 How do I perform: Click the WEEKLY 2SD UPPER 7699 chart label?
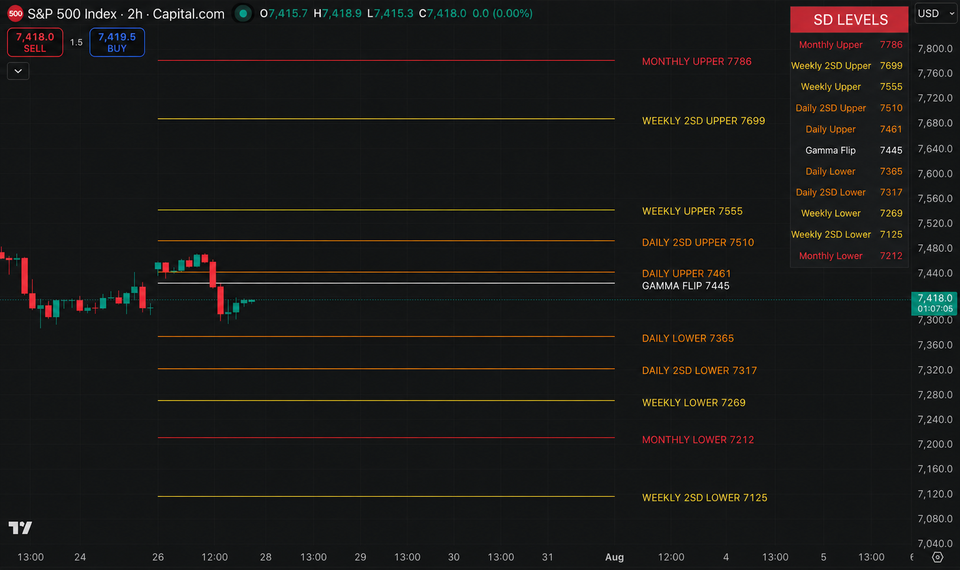click(x=703, y=121)
